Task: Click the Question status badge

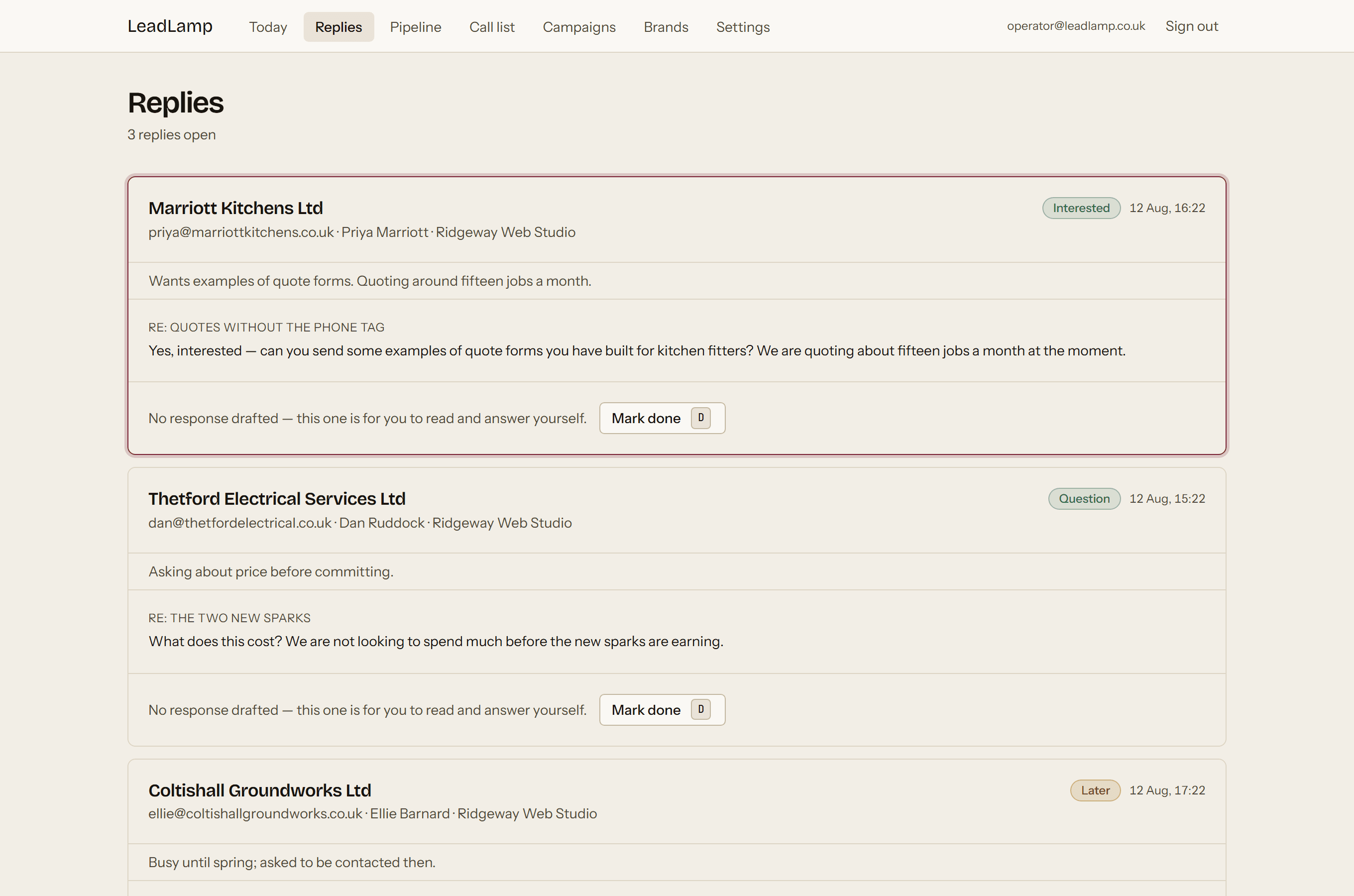Action: 1084,499
